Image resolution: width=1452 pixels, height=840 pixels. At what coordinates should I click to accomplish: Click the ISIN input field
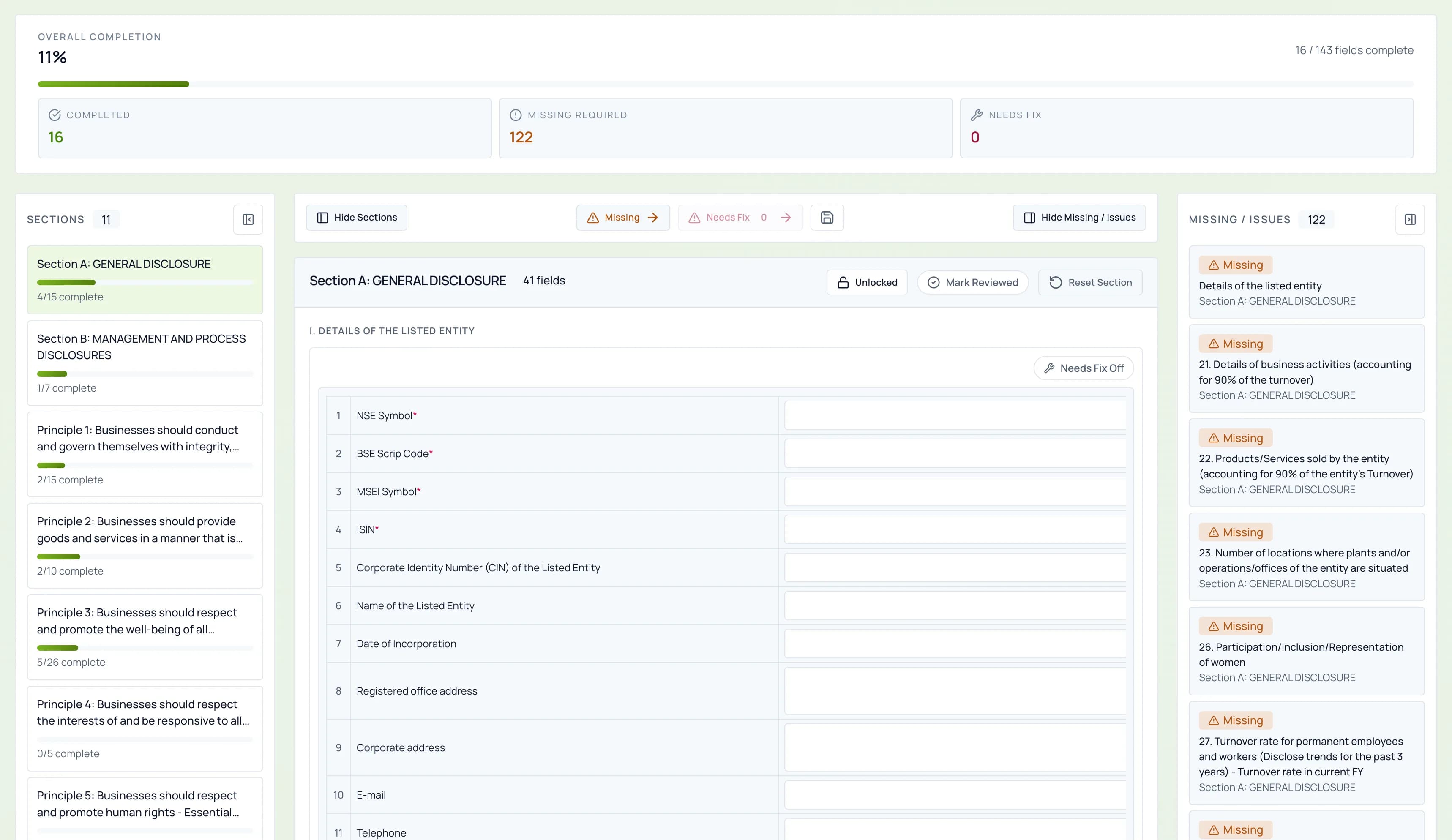tap(955, 529)
